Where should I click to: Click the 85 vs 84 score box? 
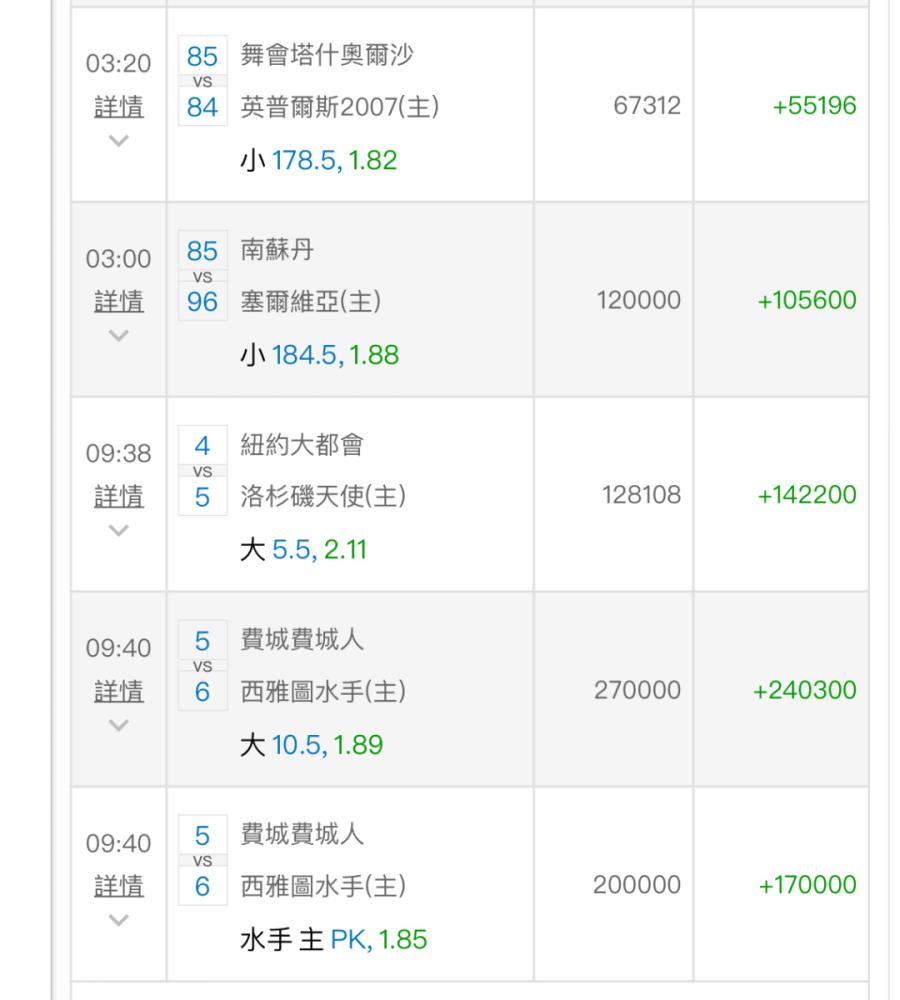coord(202,81)
